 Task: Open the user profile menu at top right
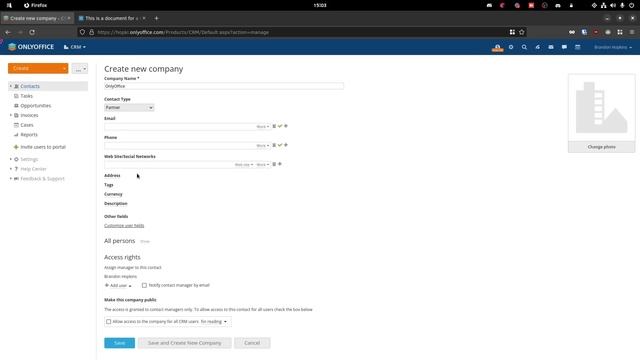613,47
